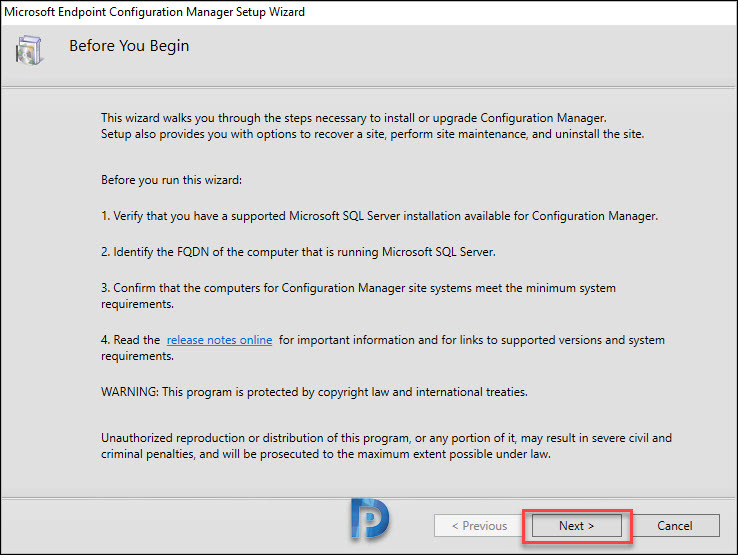Image resolution: width=738 pixels, height=555 pixels.
Task: Click the line starting 'Setup also provides you'
Action: click(372, 134)
